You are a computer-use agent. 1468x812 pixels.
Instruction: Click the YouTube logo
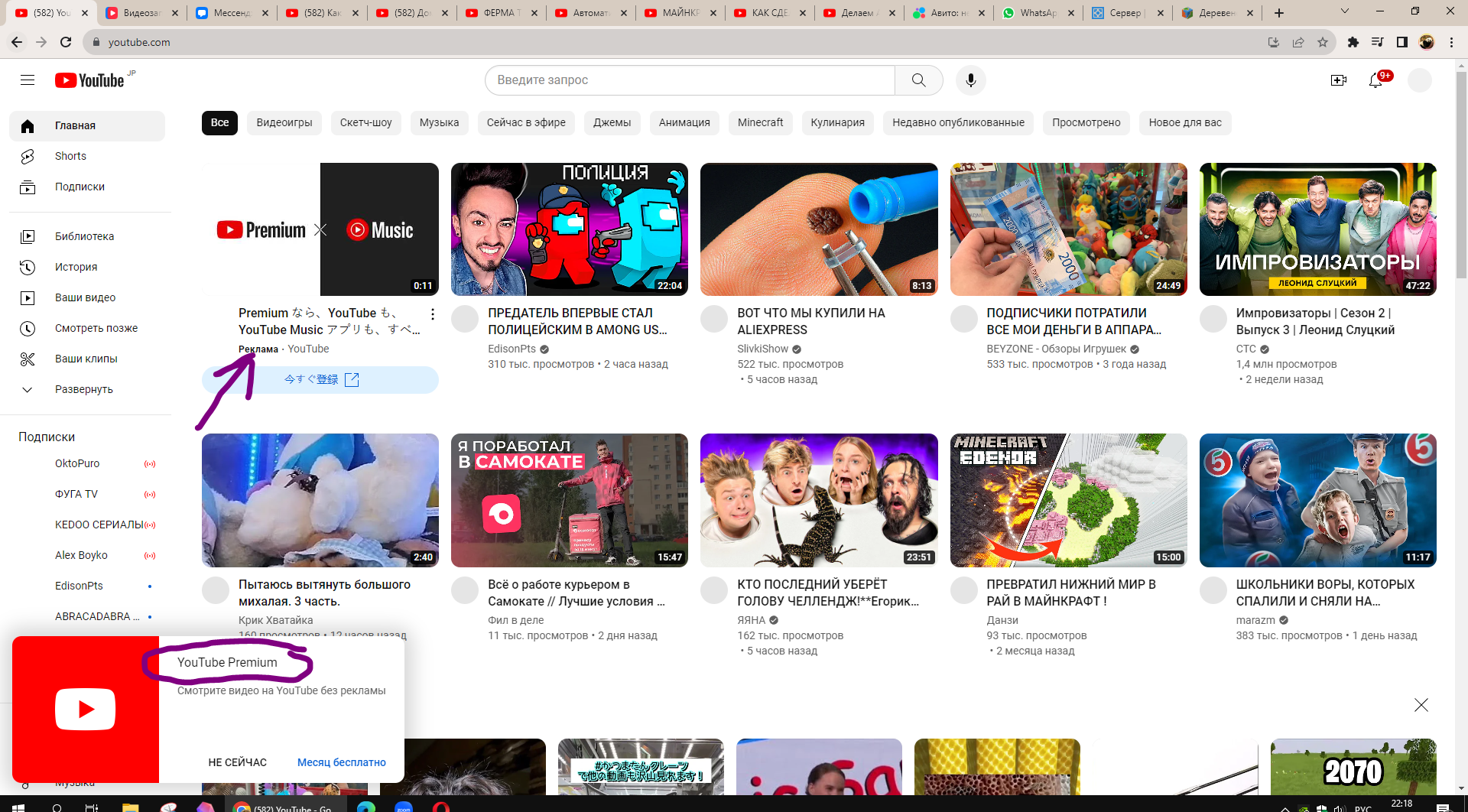[x=89, y=80]
